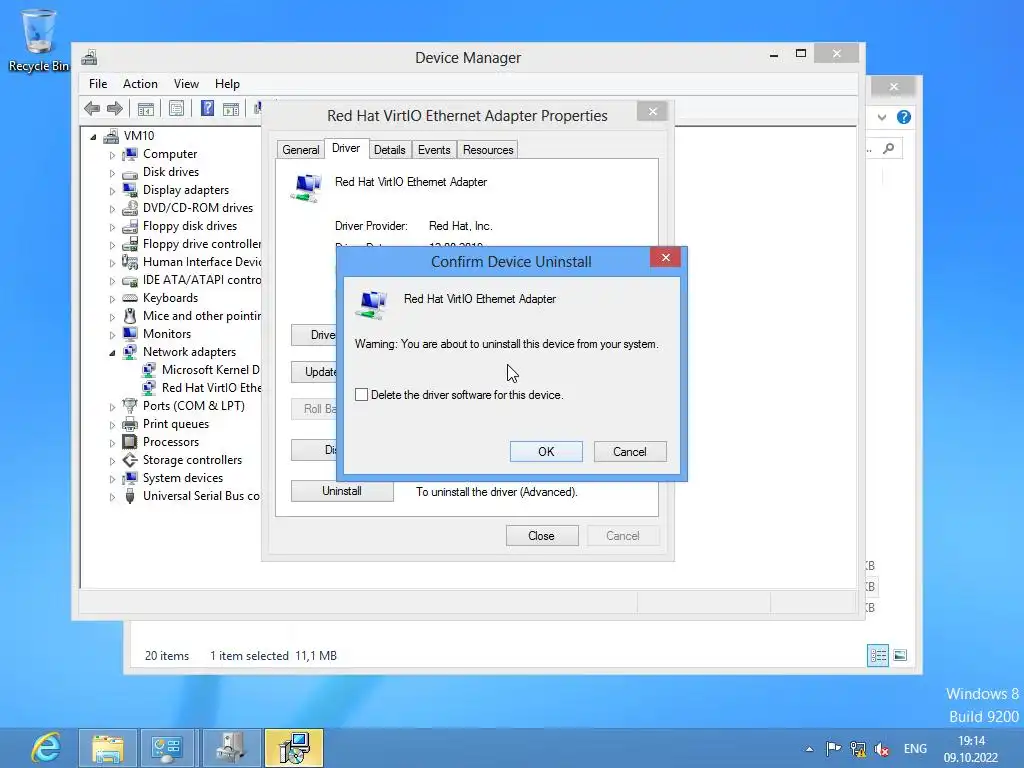The image size is (1024, 768).
Task: Check Delete the driver software for this device
Action: tap(361, 394)
